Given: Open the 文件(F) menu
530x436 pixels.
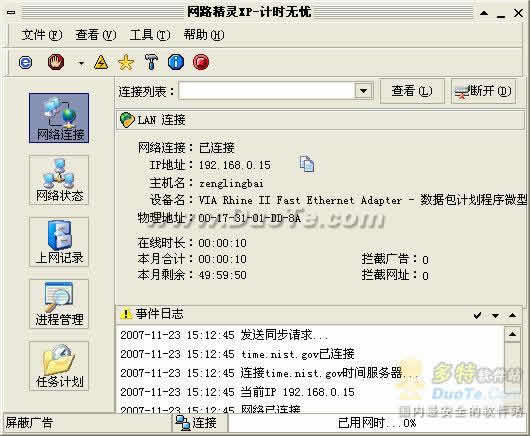Looking at the screenshot, I should [x=42, y=35].
